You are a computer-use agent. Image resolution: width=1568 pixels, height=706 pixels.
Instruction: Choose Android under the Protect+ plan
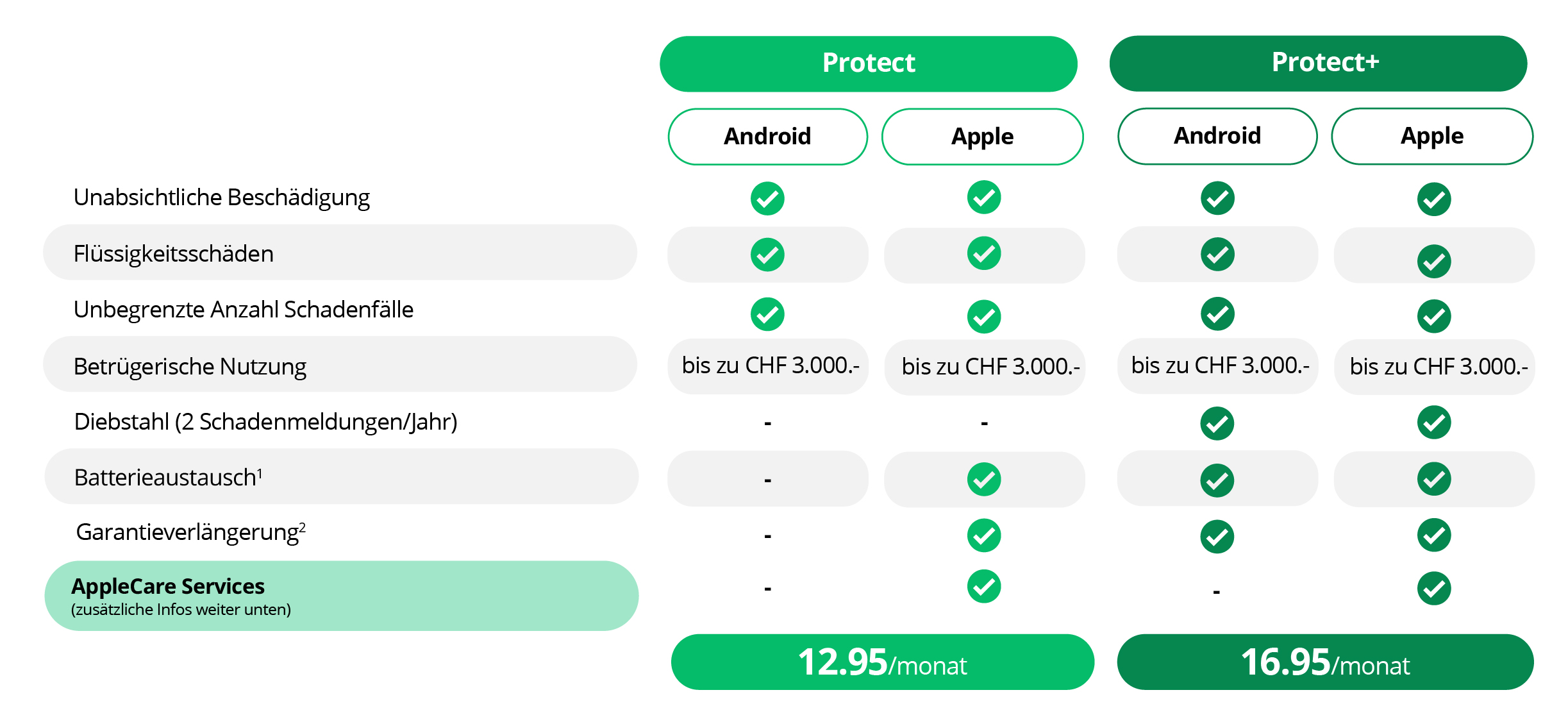coord(1217,136)
